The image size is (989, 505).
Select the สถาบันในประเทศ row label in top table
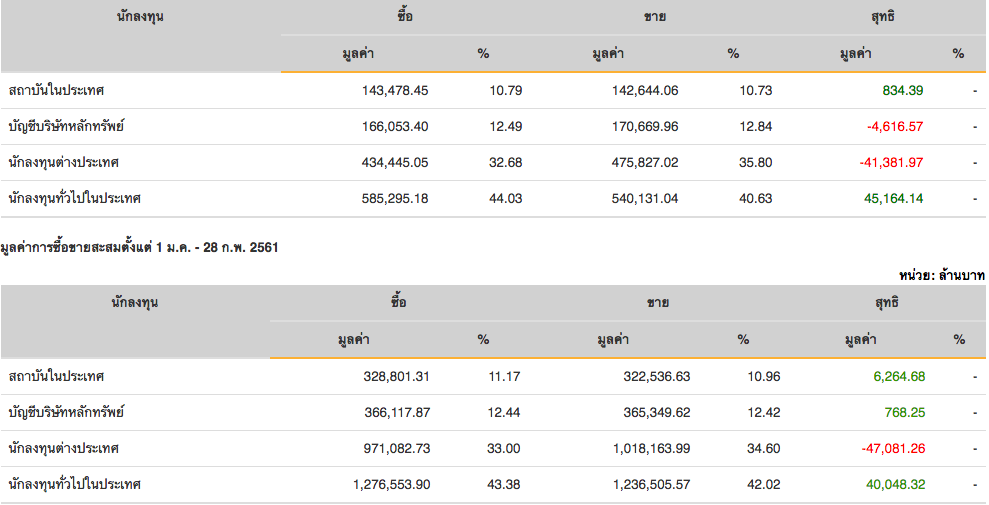coord(56,91)
